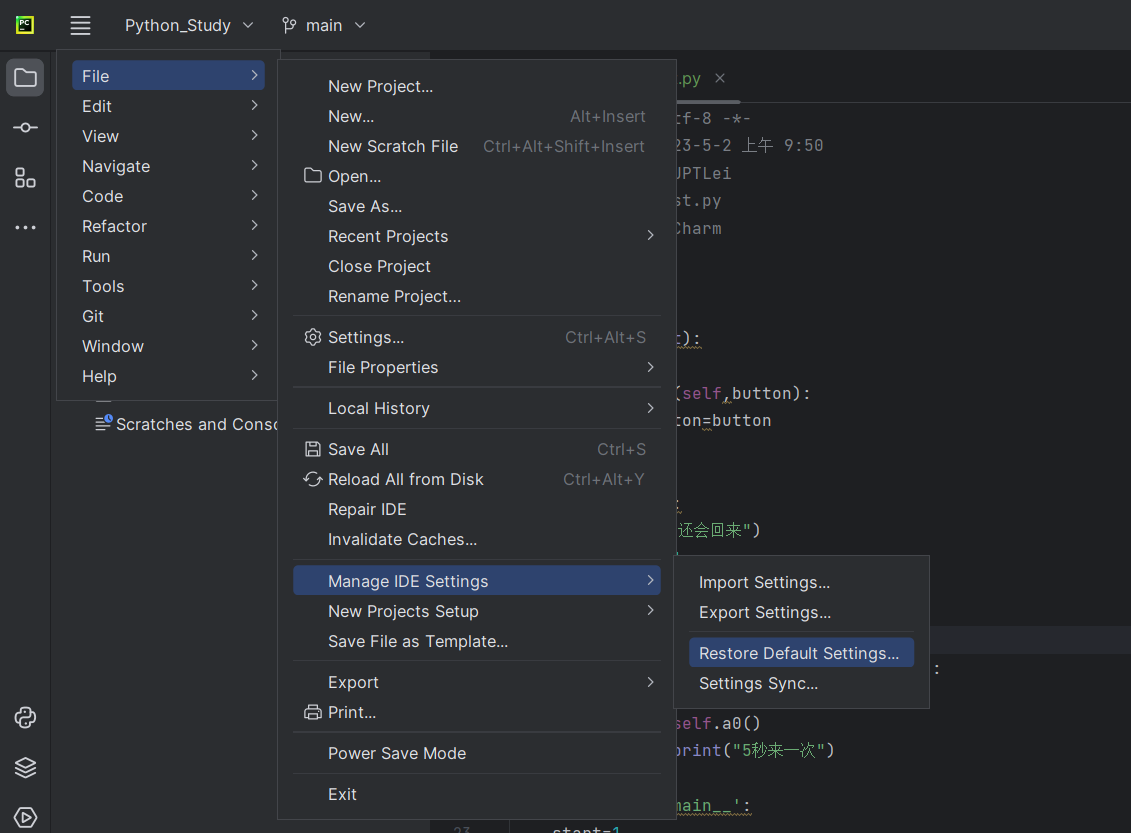Select the Scratches and Consoles tree item
Screen dimensions: 1131x833
pyautogui.click(x=187, y=424)
